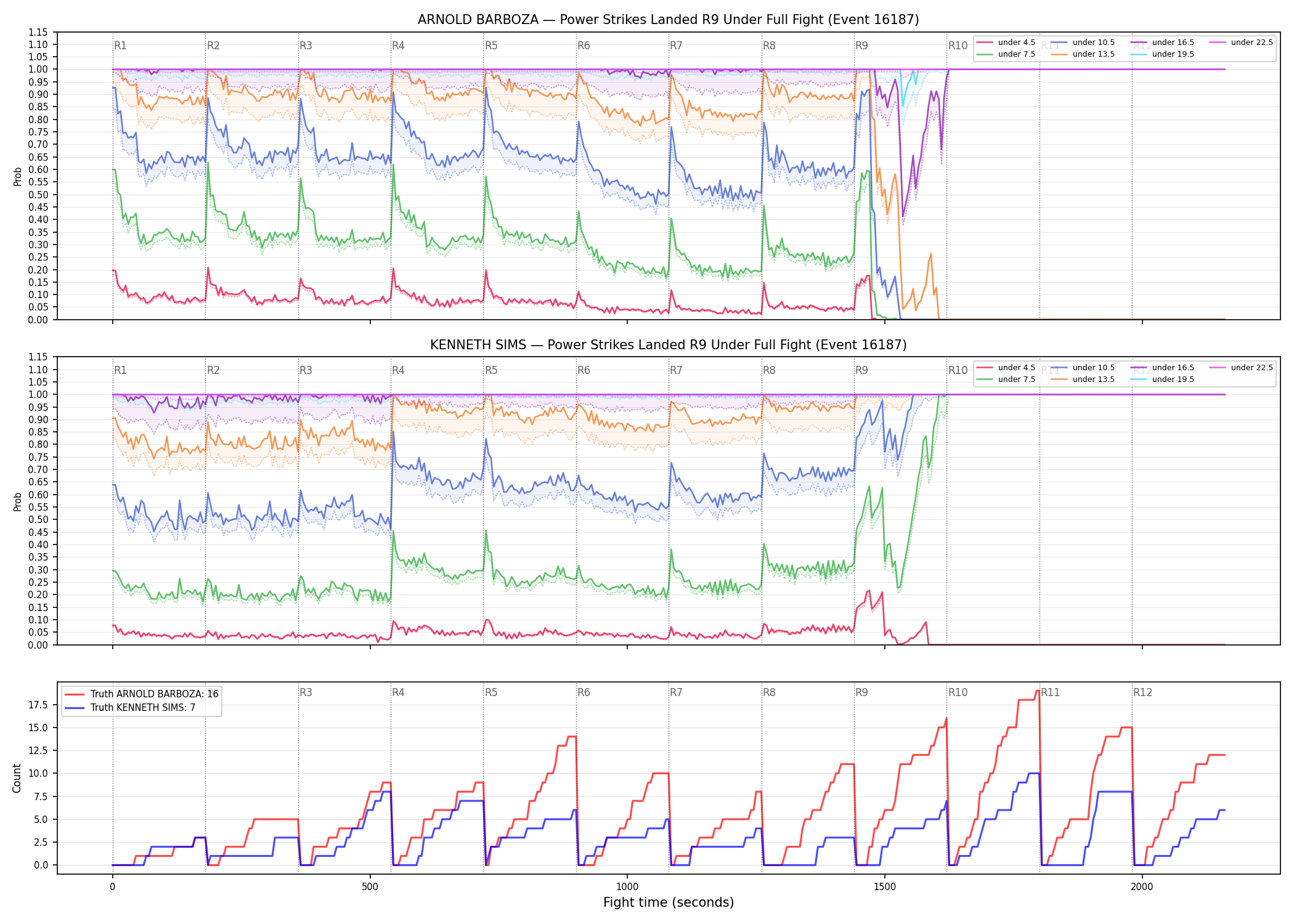Click y-axis tick 12.5 on Count chart
Viewport: 1294px width, 924px height.
click(x=38, y=750)
